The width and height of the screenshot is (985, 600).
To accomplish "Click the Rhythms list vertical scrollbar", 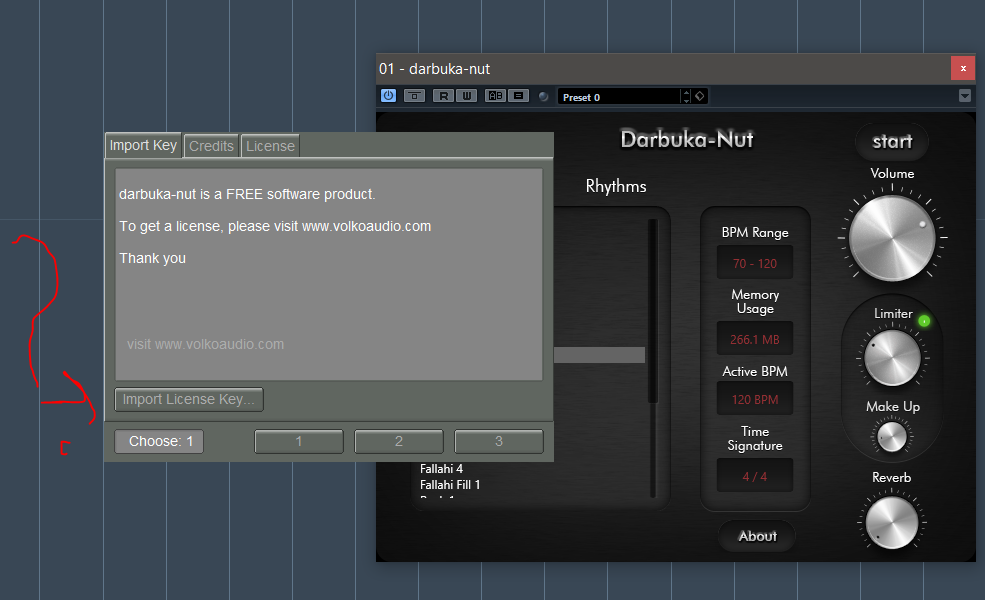I will click(x=653, y=358).
